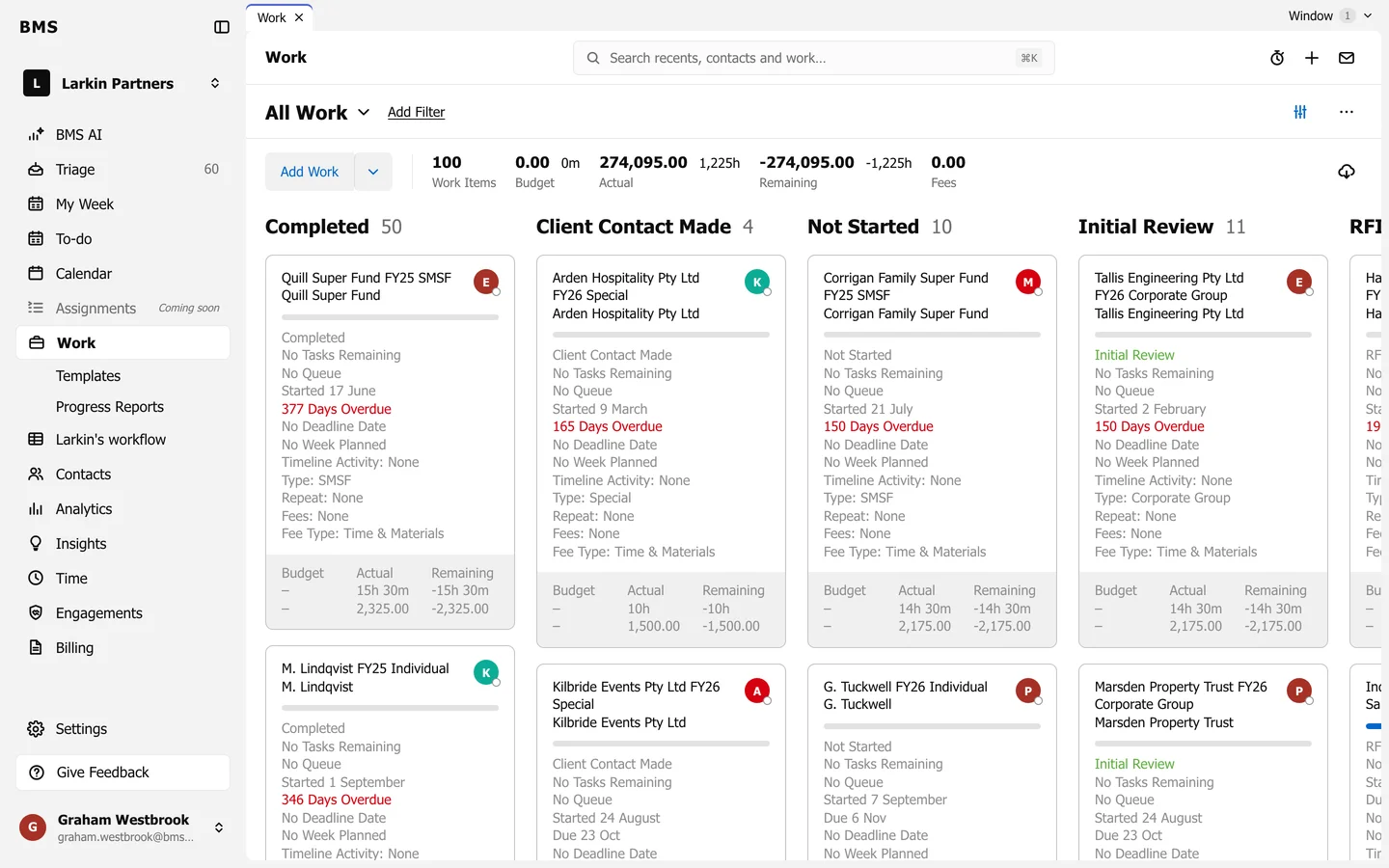This screenshot has height=868, width=1389.
Task: Open Settings in sidebar
Action: (123, 729)
